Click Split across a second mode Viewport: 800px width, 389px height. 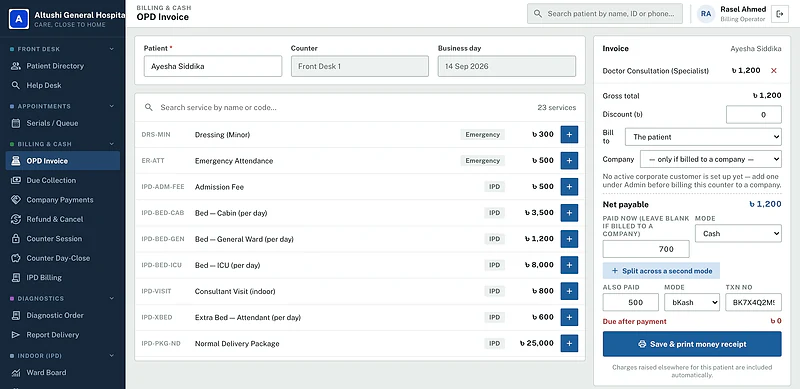click(x=661, y=271)
